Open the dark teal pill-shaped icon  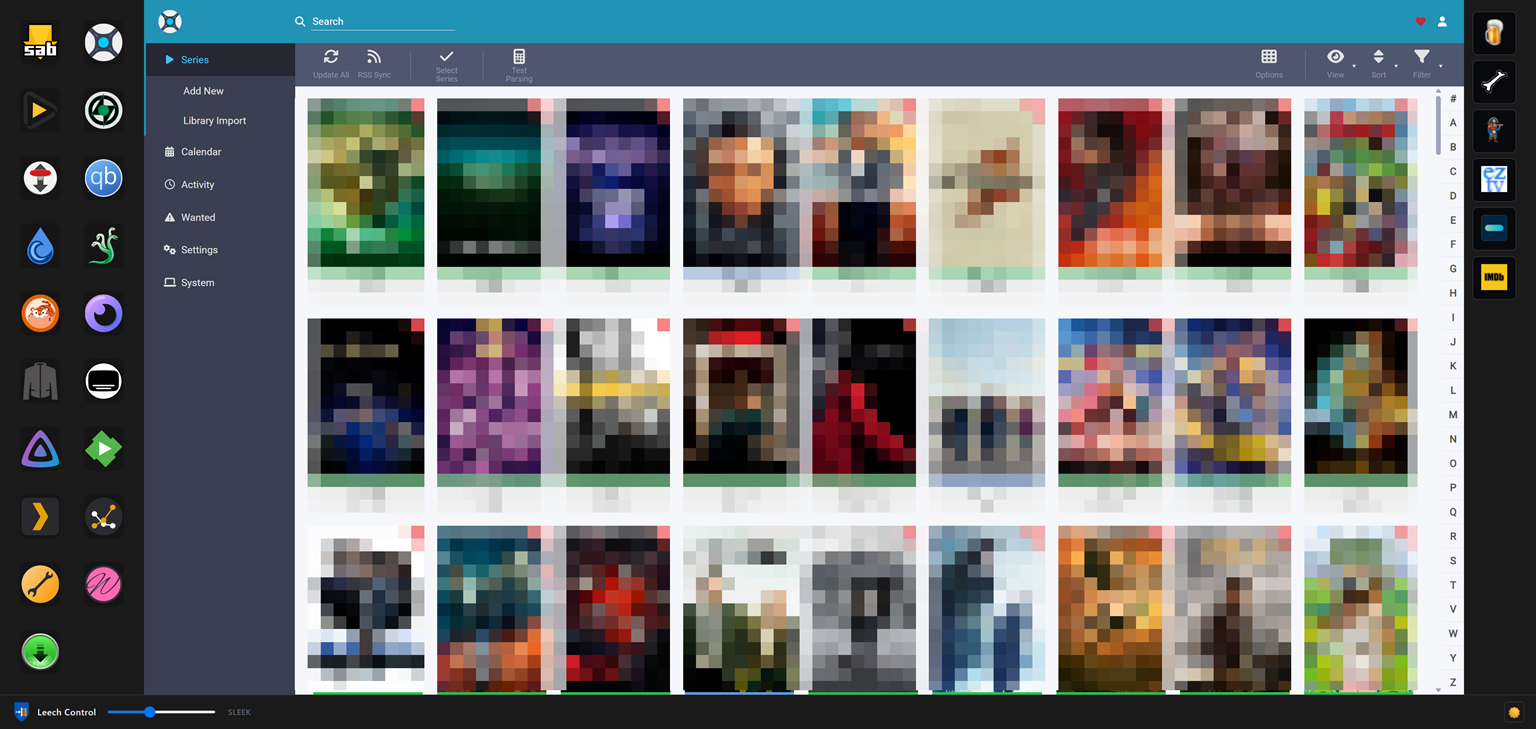click(x=1494, y=228)
